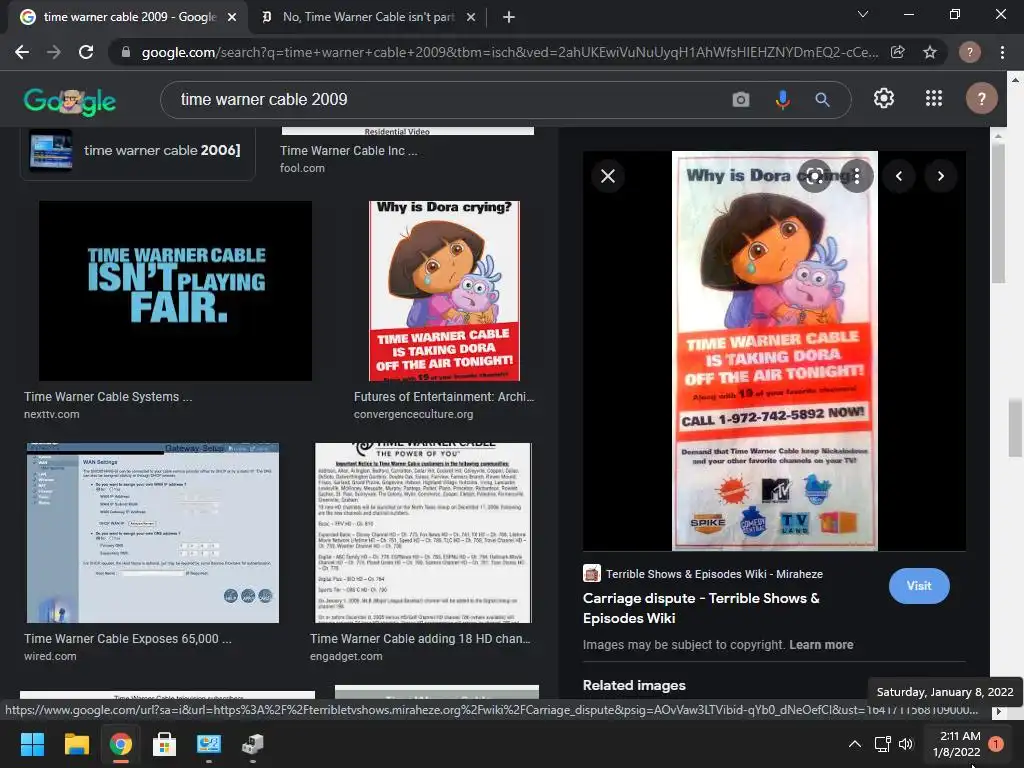The image size is (1024, 768).
Task: Click the Google search magnifier button
Action: click(x=822, y=99)
